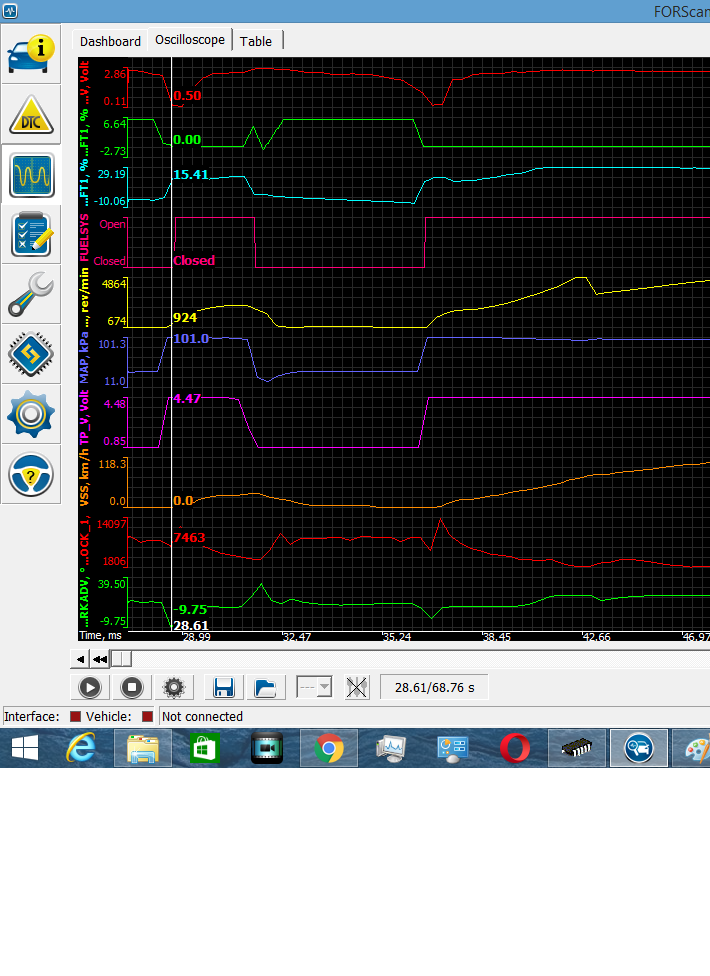710x976 pixels.
Task: Open oscilloscope PID settings gear
Action: (x=174, y=687)
